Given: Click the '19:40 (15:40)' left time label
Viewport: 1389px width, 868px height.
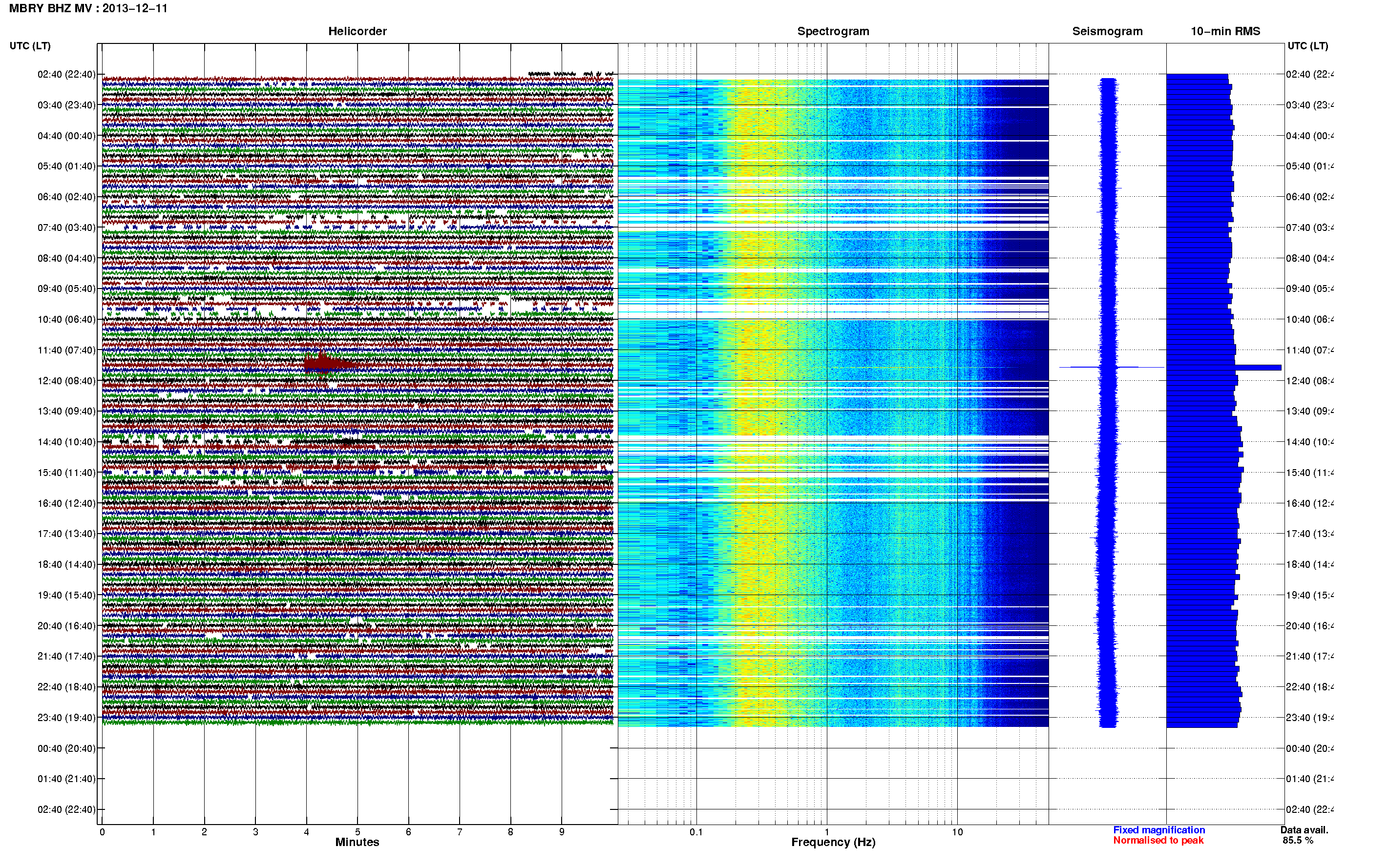Looking at the screenshot, I should (x=66, y=595).
